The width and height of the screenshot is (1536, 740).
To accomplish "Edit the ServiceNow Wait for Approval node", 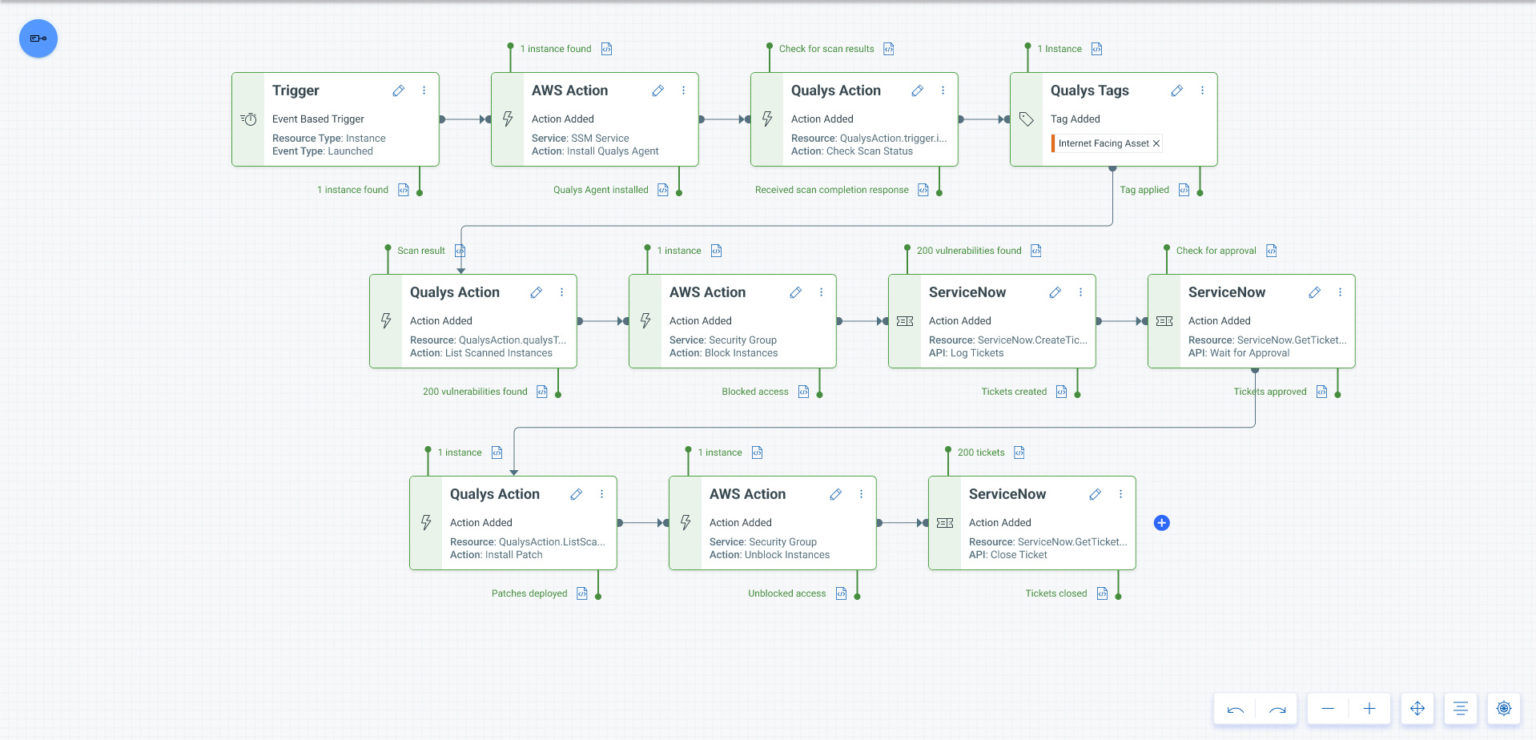I will coord(1314,292).
